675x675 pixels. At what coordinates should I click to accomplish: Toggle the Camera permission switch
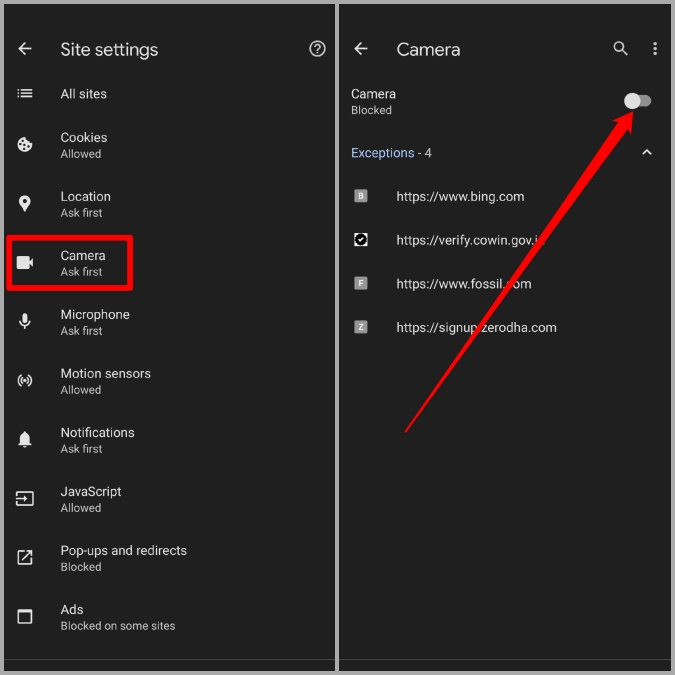tap(638, 101)
